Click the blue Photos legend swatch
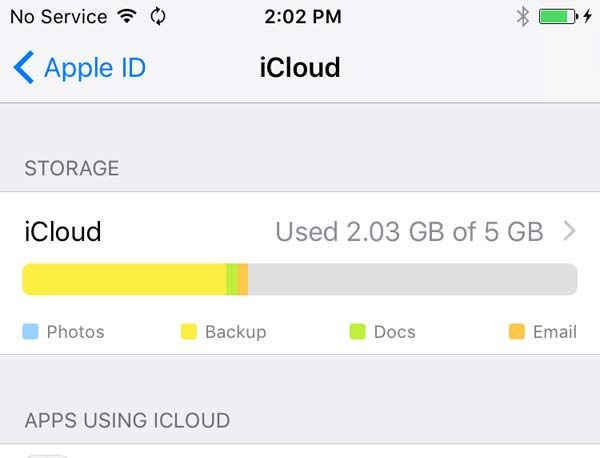600x458 pixels. tap(30, 331)
